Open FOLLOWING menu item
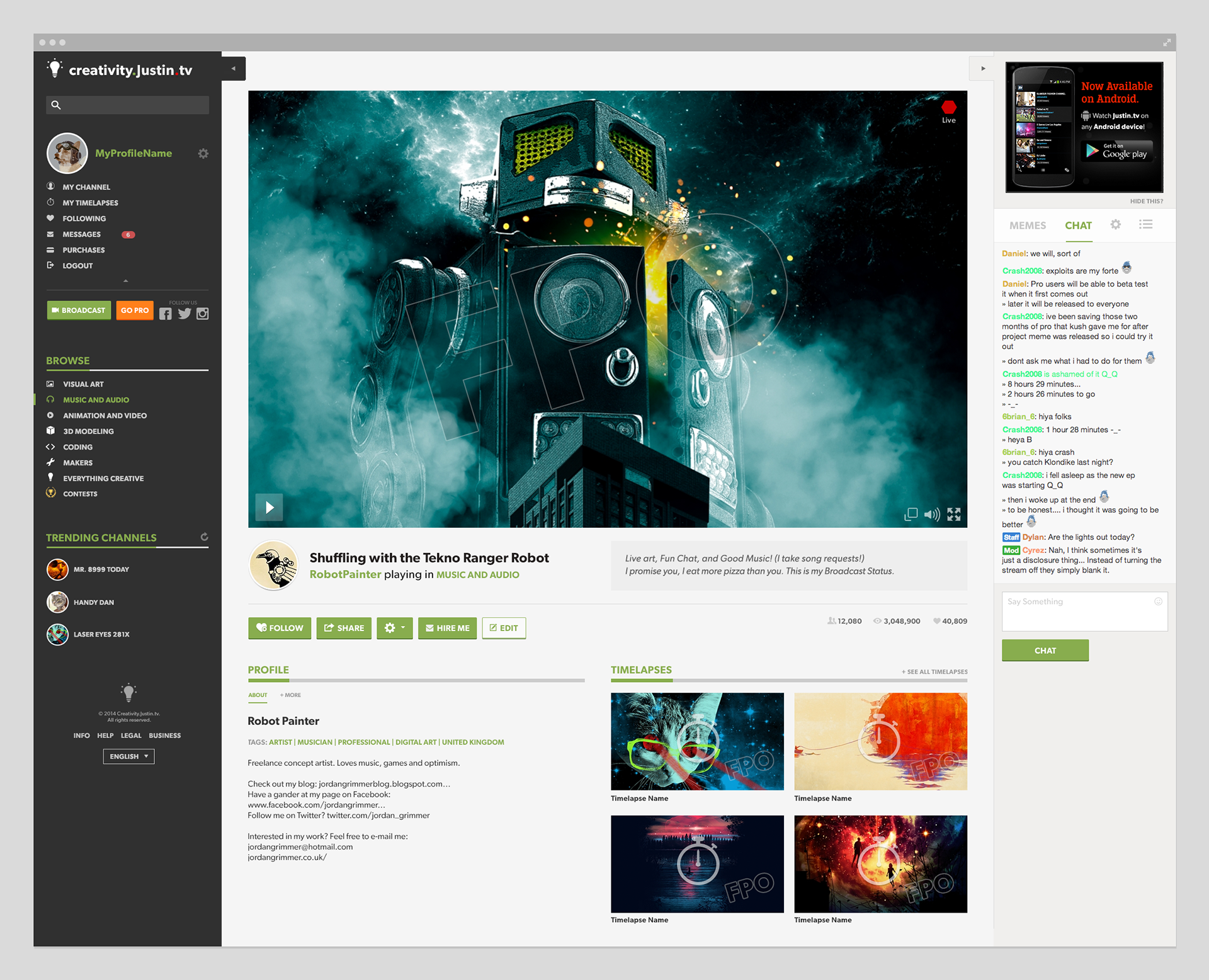1209x980 pixels. (x=84, y=219)
